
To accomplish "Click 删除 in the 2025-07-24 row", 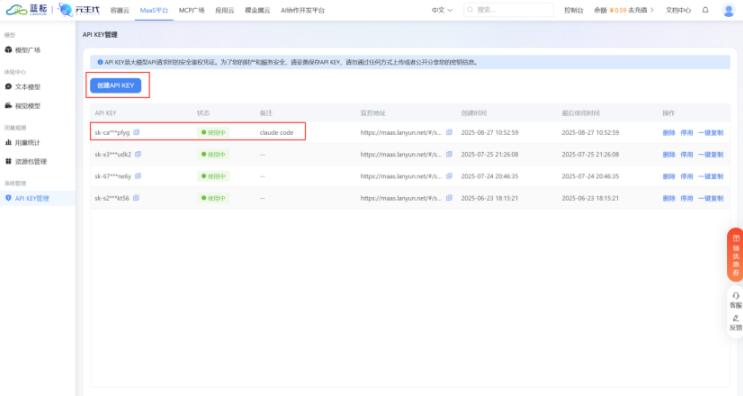I will click(669, 176).
